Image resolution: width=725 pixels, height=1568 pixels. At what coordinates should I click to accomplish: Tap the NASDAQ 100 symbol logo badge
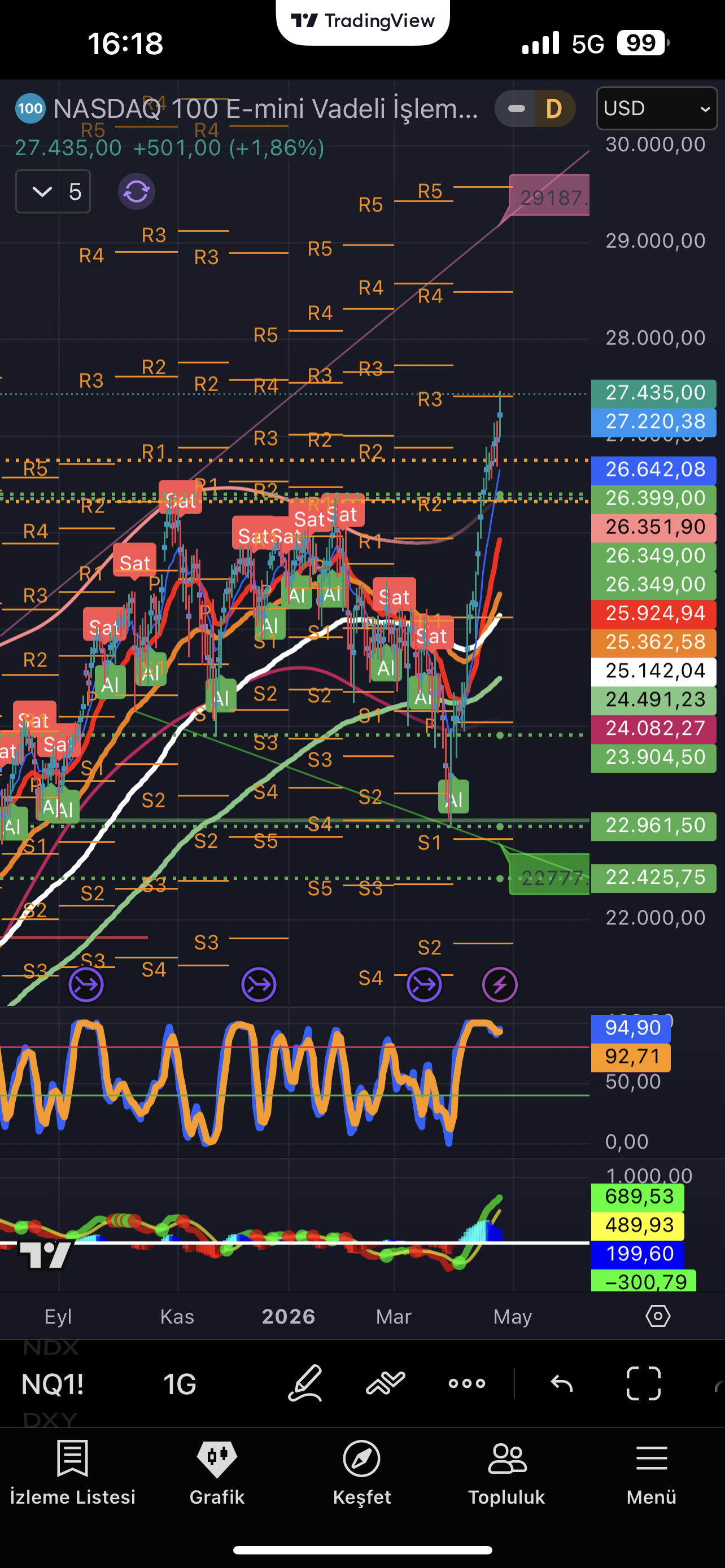(x=30, y=109)
